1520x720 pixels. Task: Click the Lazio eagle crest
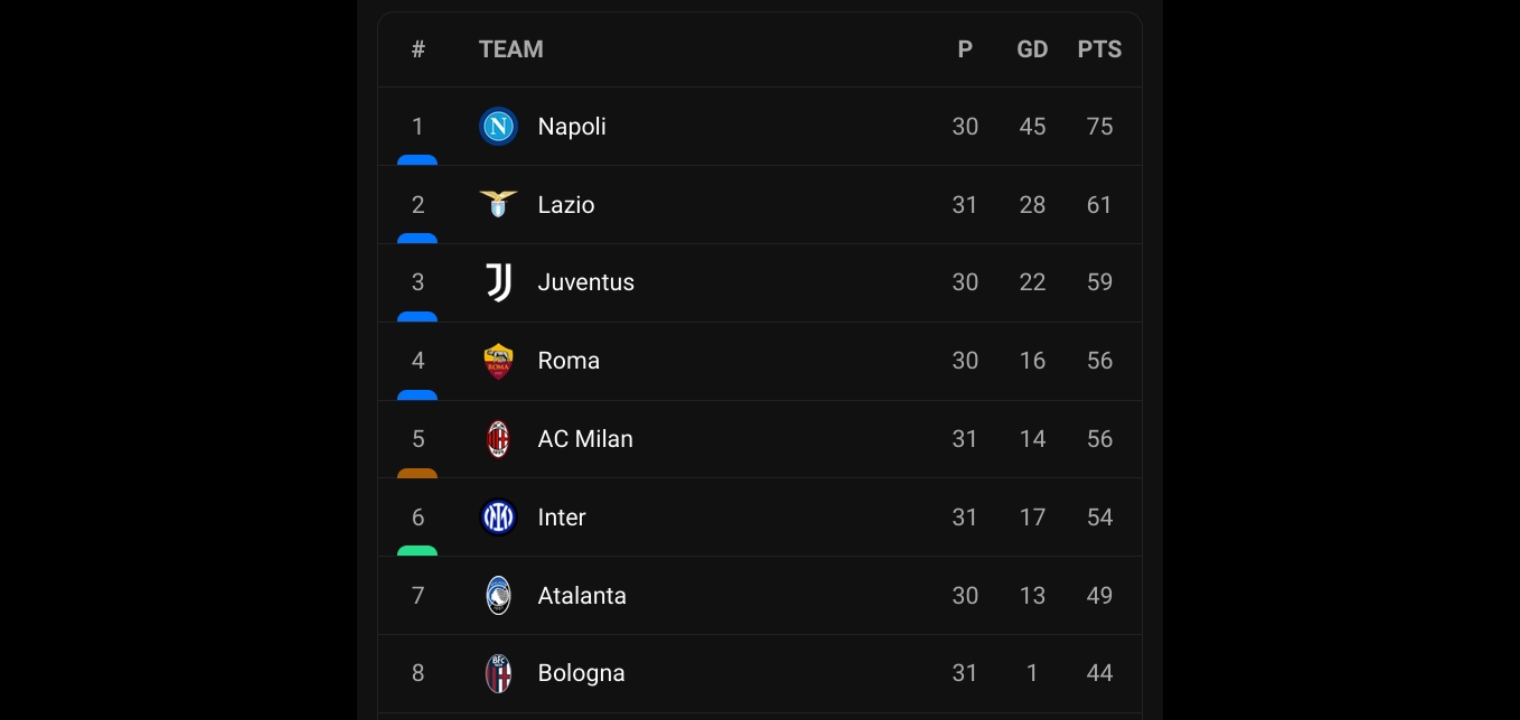[x=498, y=204]
